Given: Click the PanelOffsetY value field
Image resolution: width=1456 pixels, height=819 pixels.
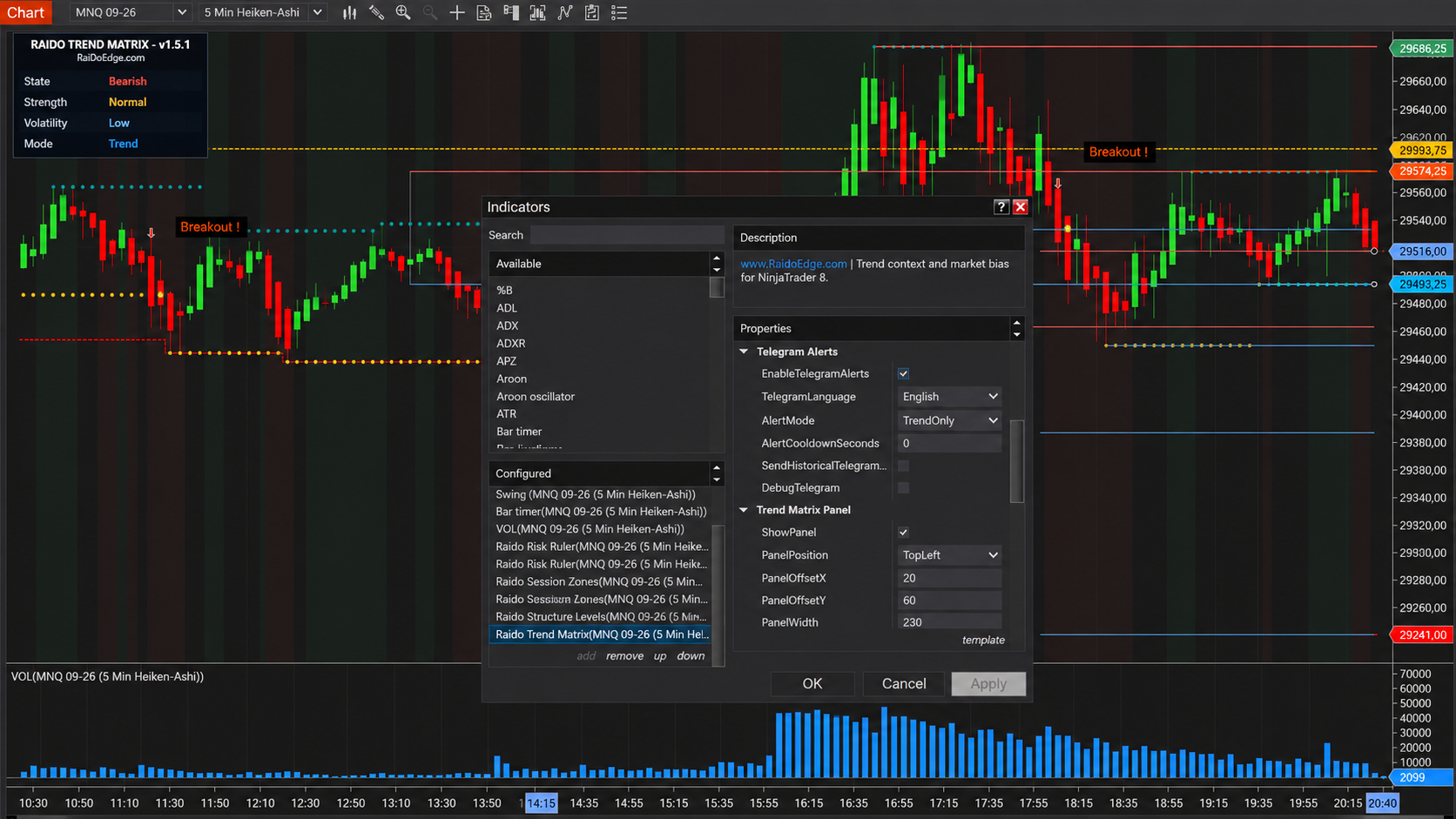Looking at the screenshot, I should (x=949, y=600).
